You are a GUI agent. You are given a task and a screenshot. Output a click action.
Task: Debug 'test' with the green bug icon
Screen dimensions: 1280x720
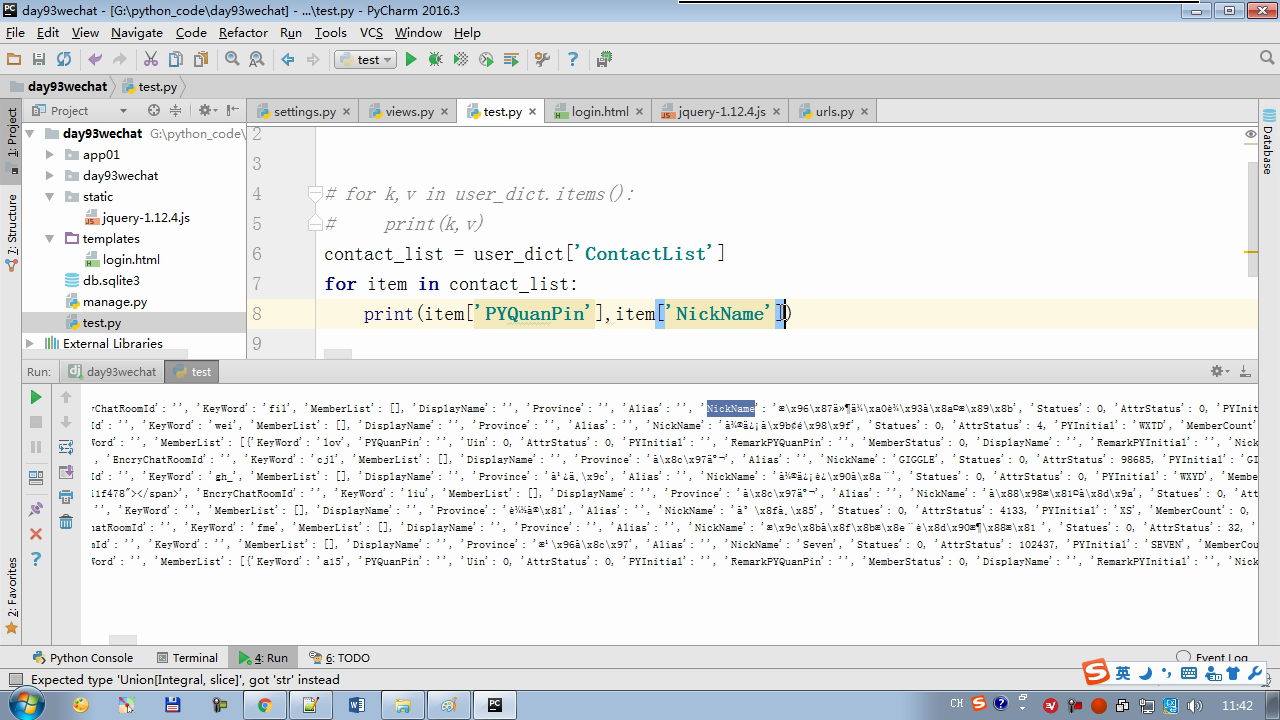[435, 60]
